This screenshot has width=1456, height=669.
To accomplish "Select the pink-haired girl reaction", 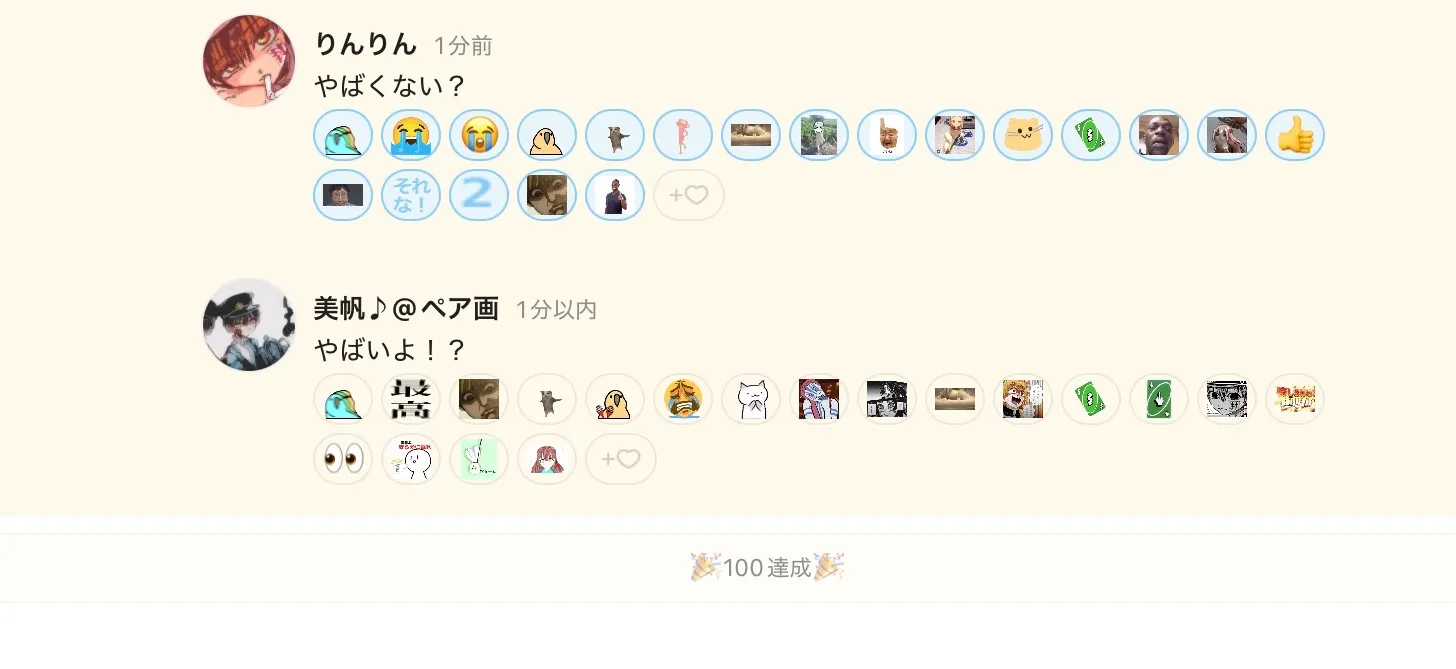I will (547, 459).
